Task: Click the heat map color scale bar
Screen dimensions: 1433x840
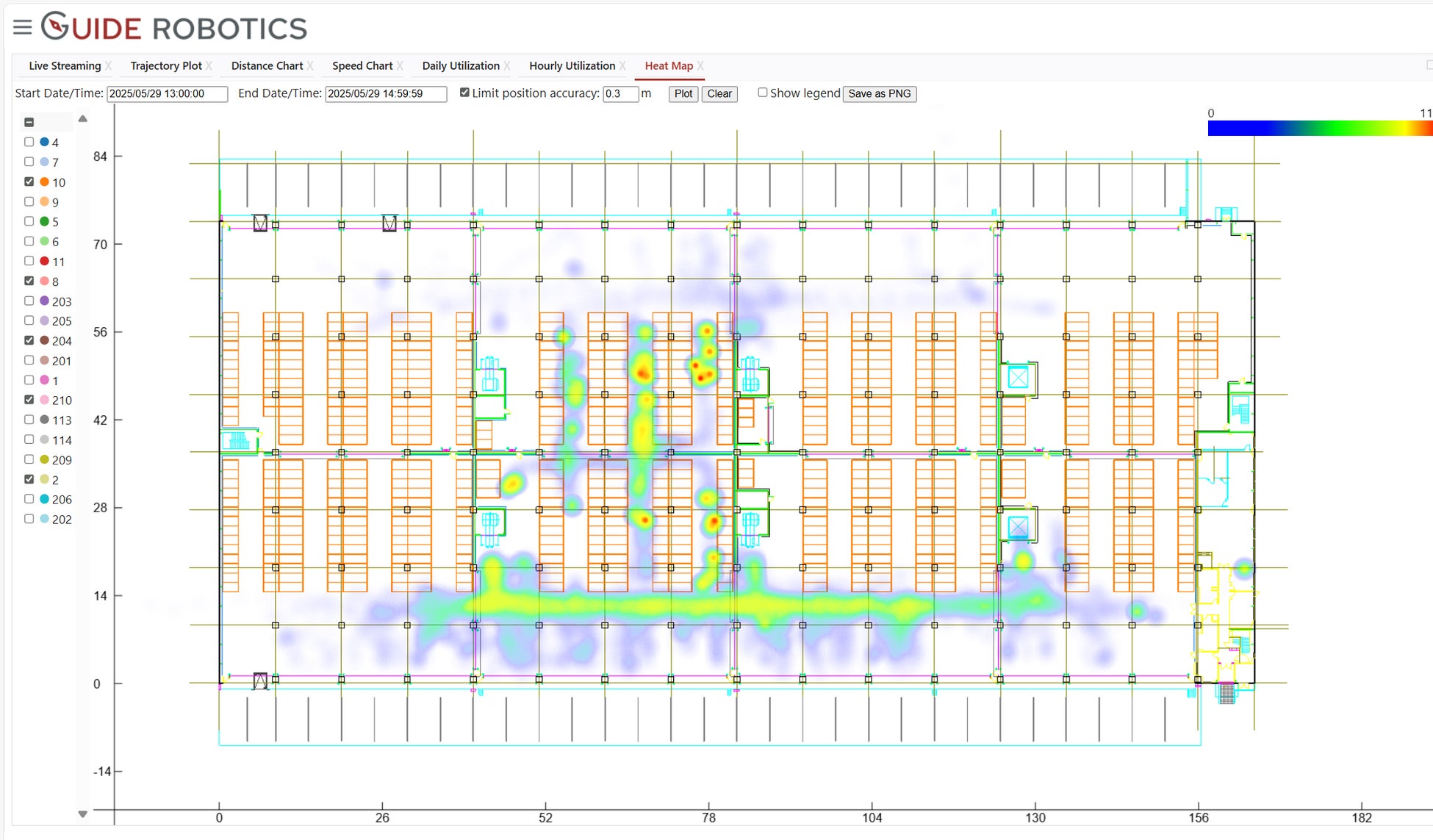Action: (1319, 129)
